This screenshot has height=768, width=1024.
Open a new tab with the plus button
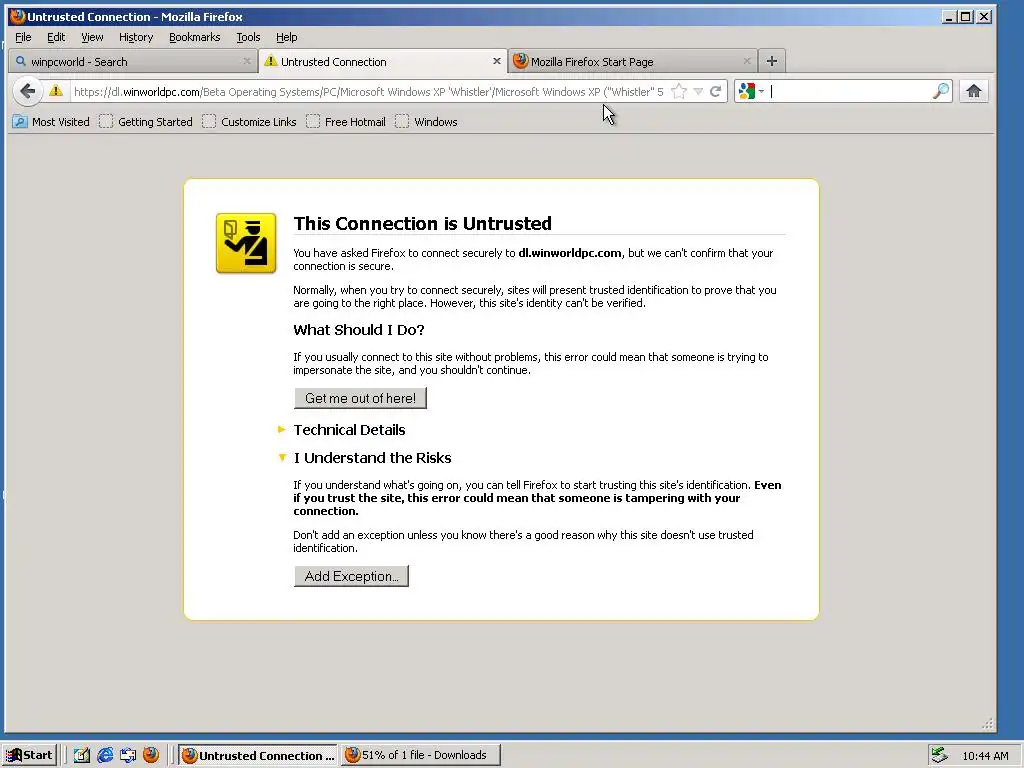pos(772,61)
